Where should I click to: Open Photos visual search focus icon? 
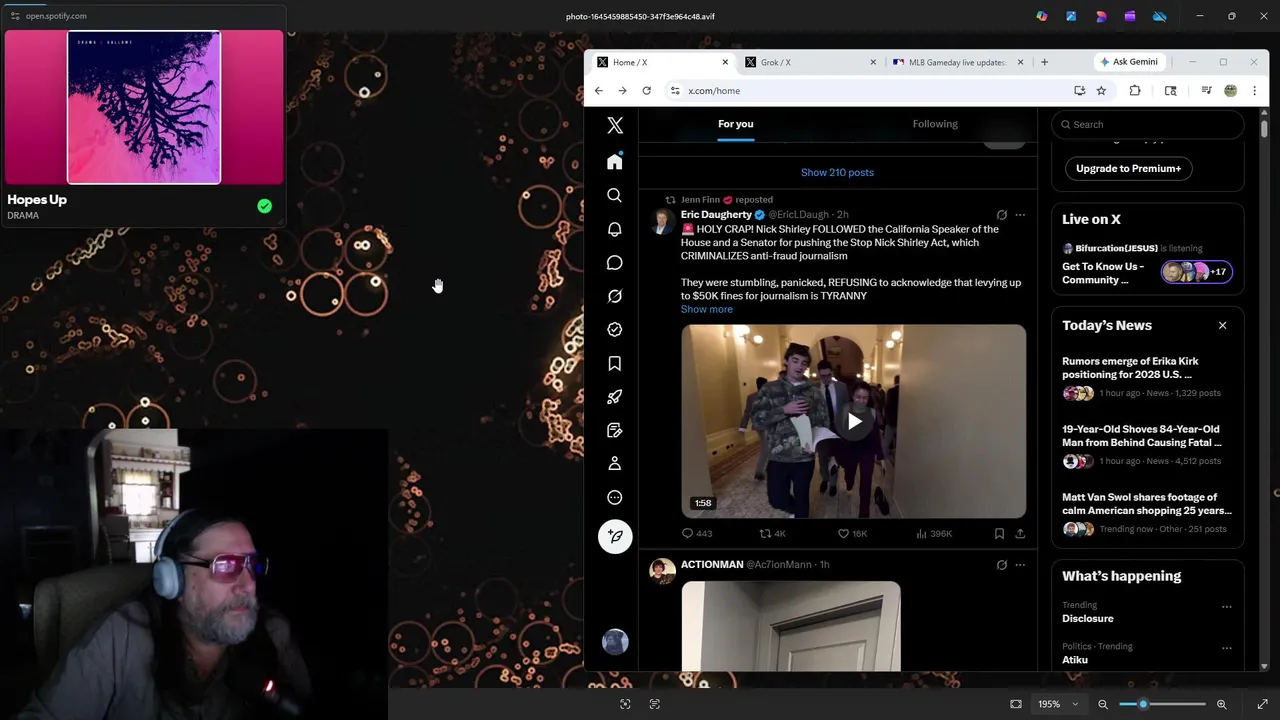625,704
